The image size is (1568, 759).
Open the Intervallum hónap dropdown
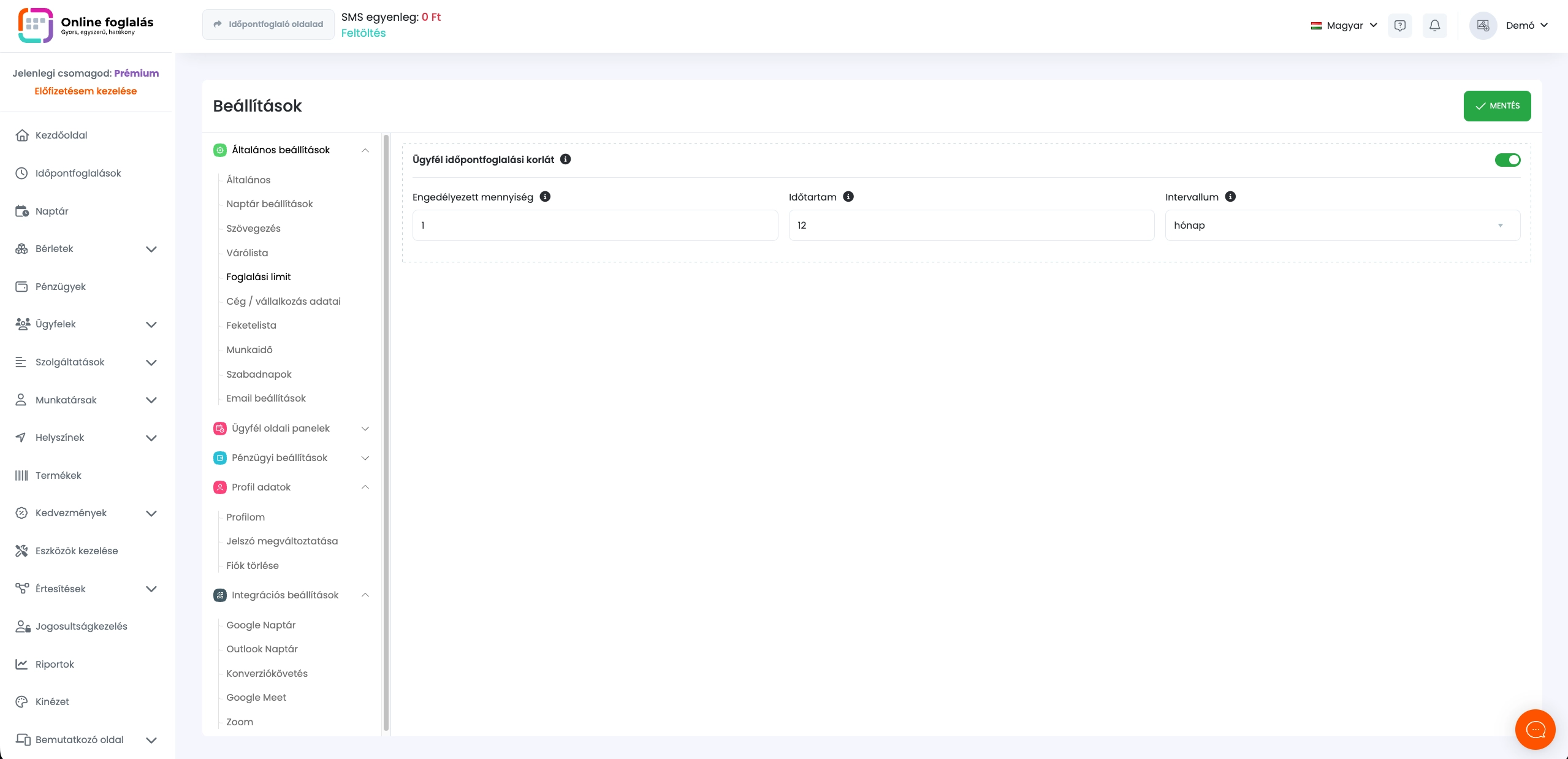tap(1342, 226)
